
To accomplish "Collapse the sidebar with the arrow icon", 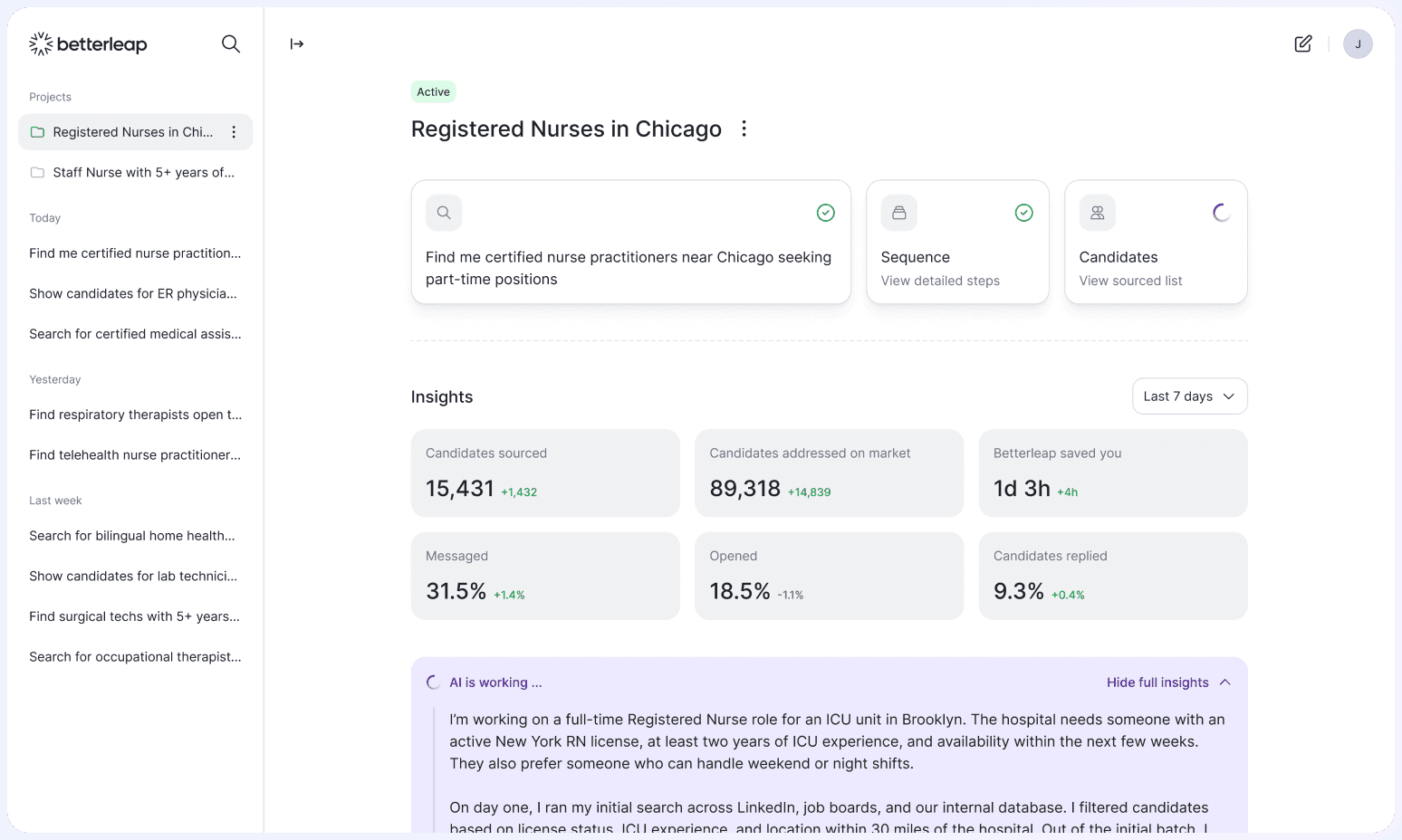I will click(297, 43).
